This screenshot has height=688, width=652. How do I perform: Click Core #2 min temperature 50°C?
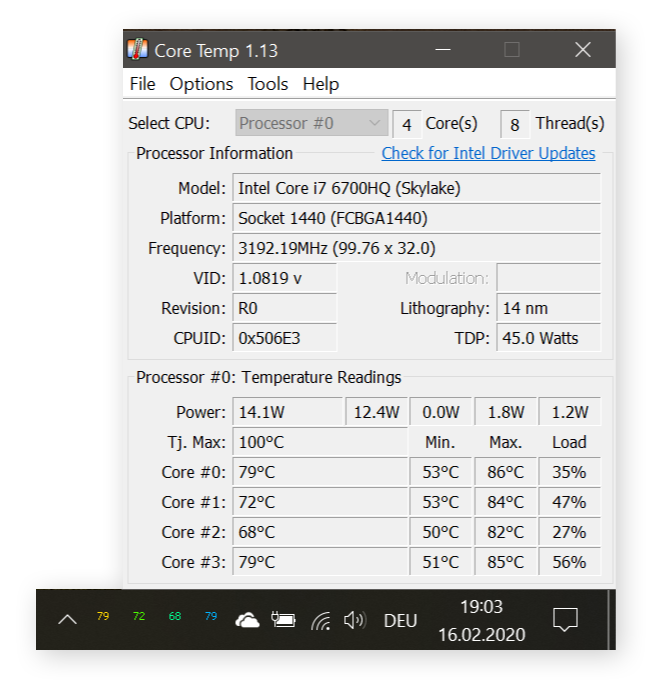tap(441, 532)
